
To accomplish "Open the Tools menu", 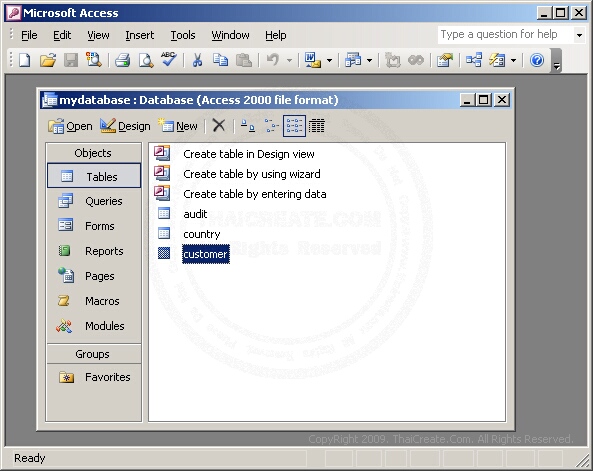I will (183, 35).
